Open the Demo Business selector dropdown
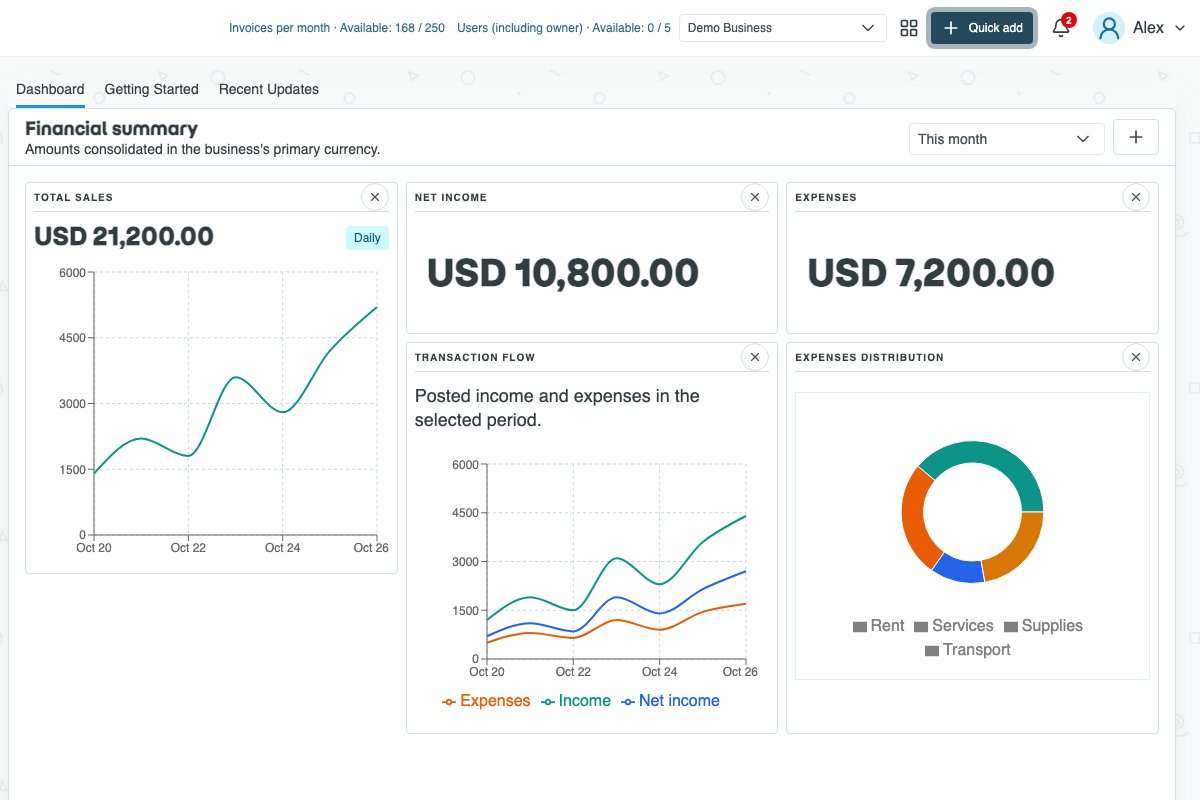Viewport: 1200px width, 800px height. (783, 28)
